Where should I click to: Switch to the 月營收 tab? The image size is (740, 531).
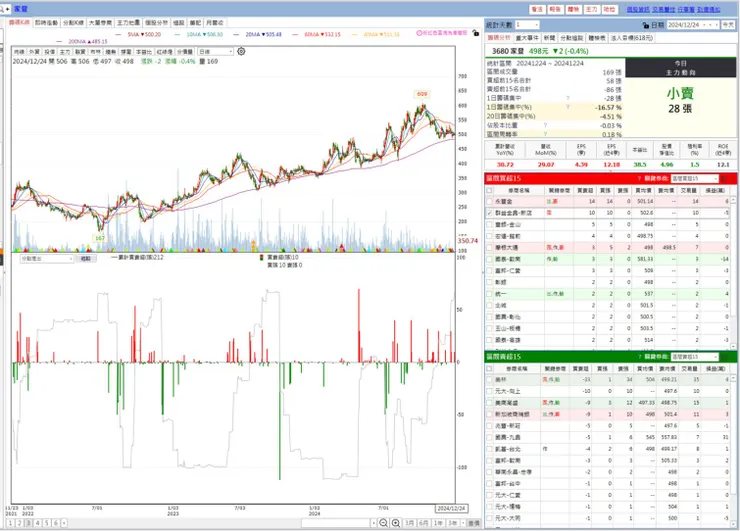click(215, 23)
